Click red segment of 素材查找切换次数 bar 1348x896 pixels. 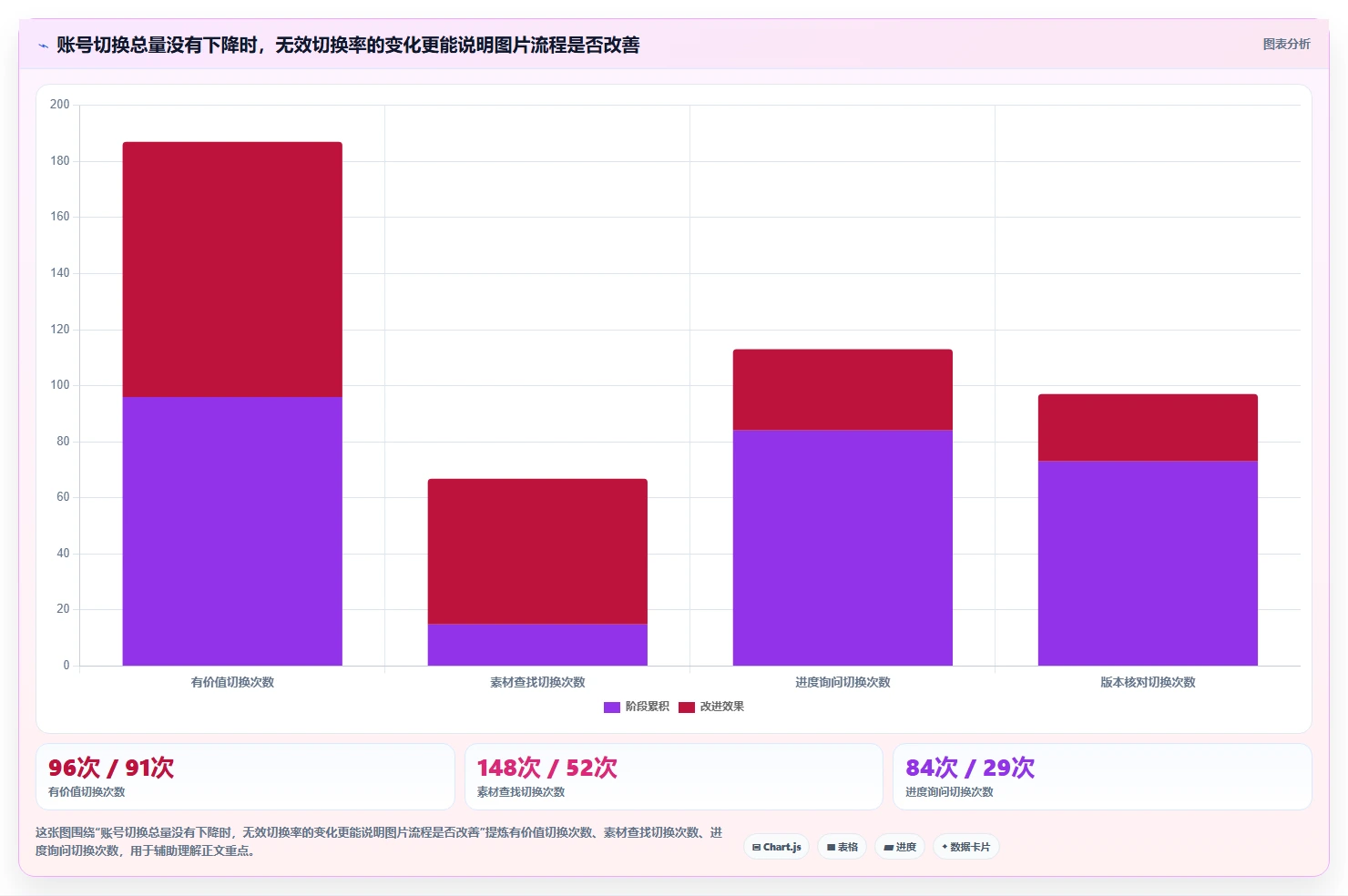pos(537,551)
